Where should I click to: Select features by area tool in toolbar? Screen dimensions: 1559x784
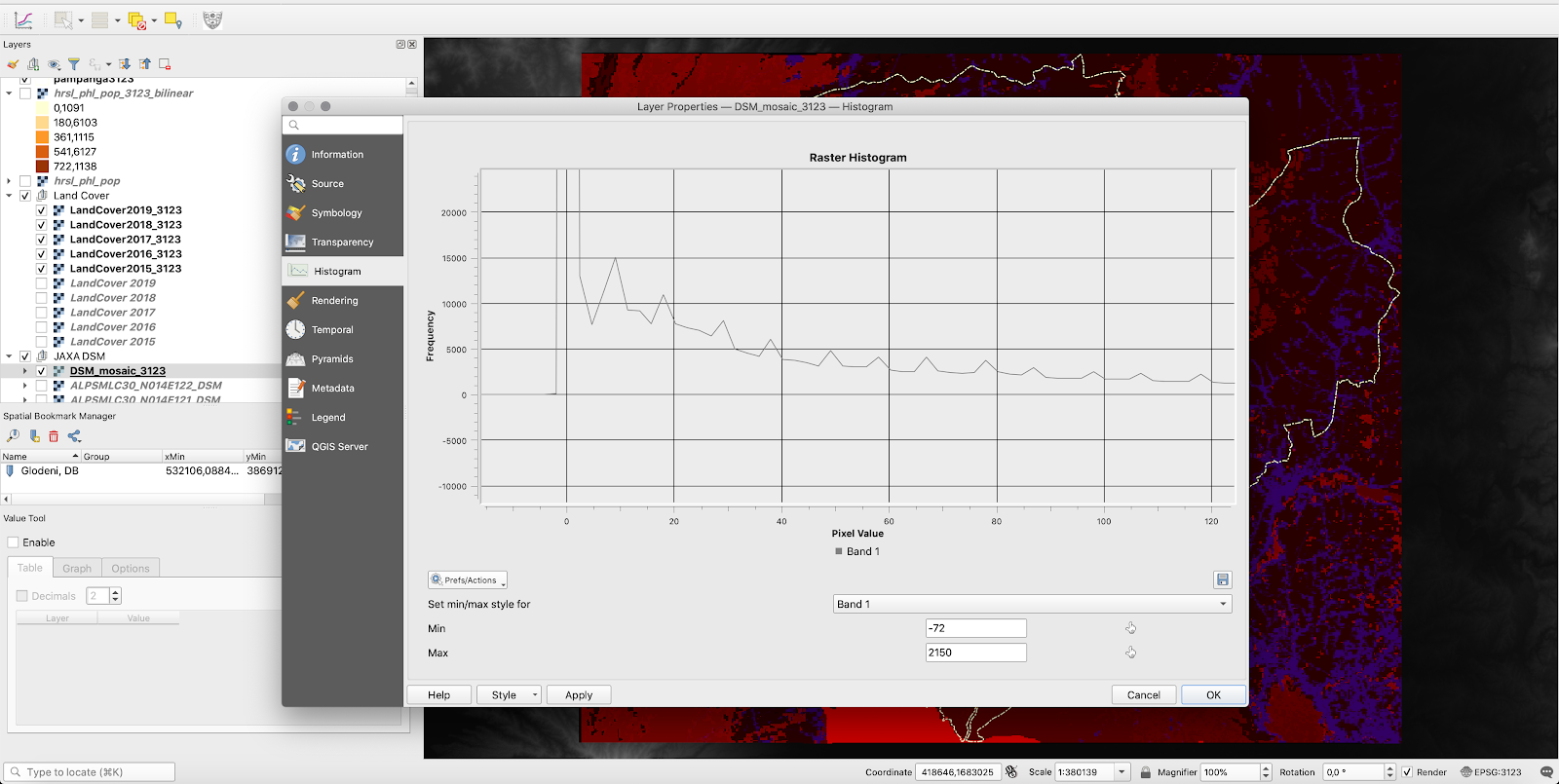pyautogui.click(x=64, y=19)
